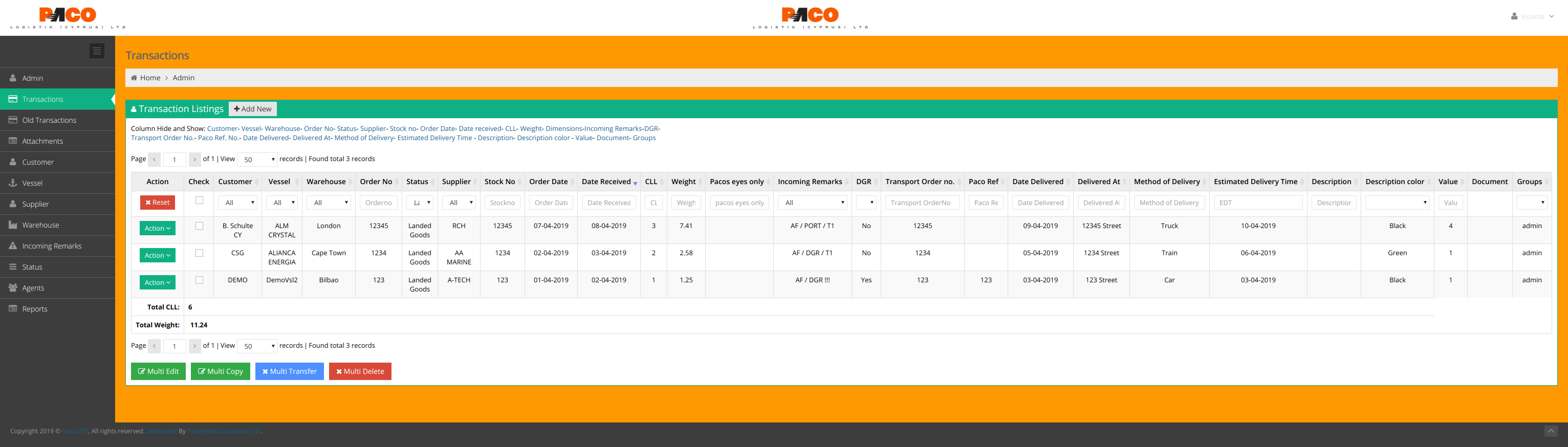This screenshot has width=1568, height=447.
Task: Select the DEMO row checkbox
Action: pyautogui.click(x=199, y=280)
